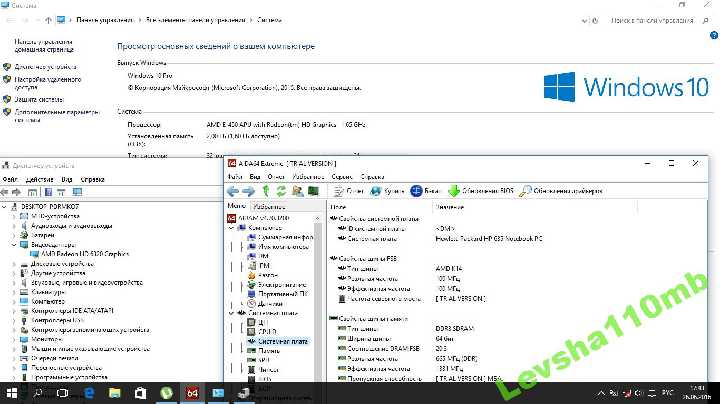
Task: Expand Дисковые устройства in Device Manager
Action: click(14, 264)
